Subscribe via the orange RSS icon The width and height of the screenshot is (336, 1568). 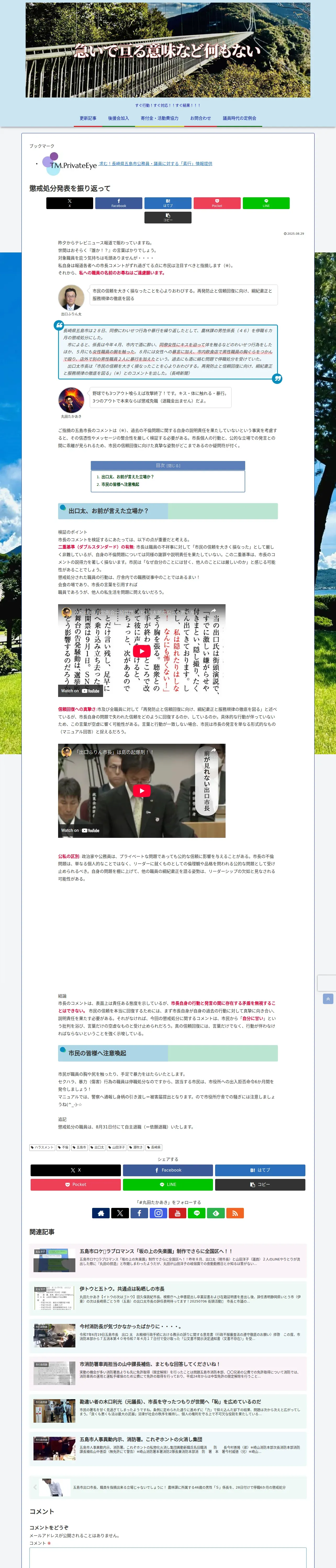coord(235,1213)
